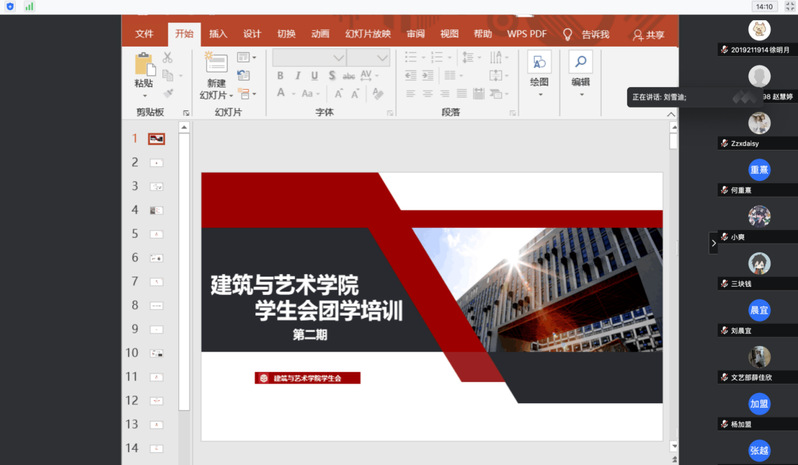Collapse the participants panel with arrow
The image size is (798, 465).
pos(713,243)
